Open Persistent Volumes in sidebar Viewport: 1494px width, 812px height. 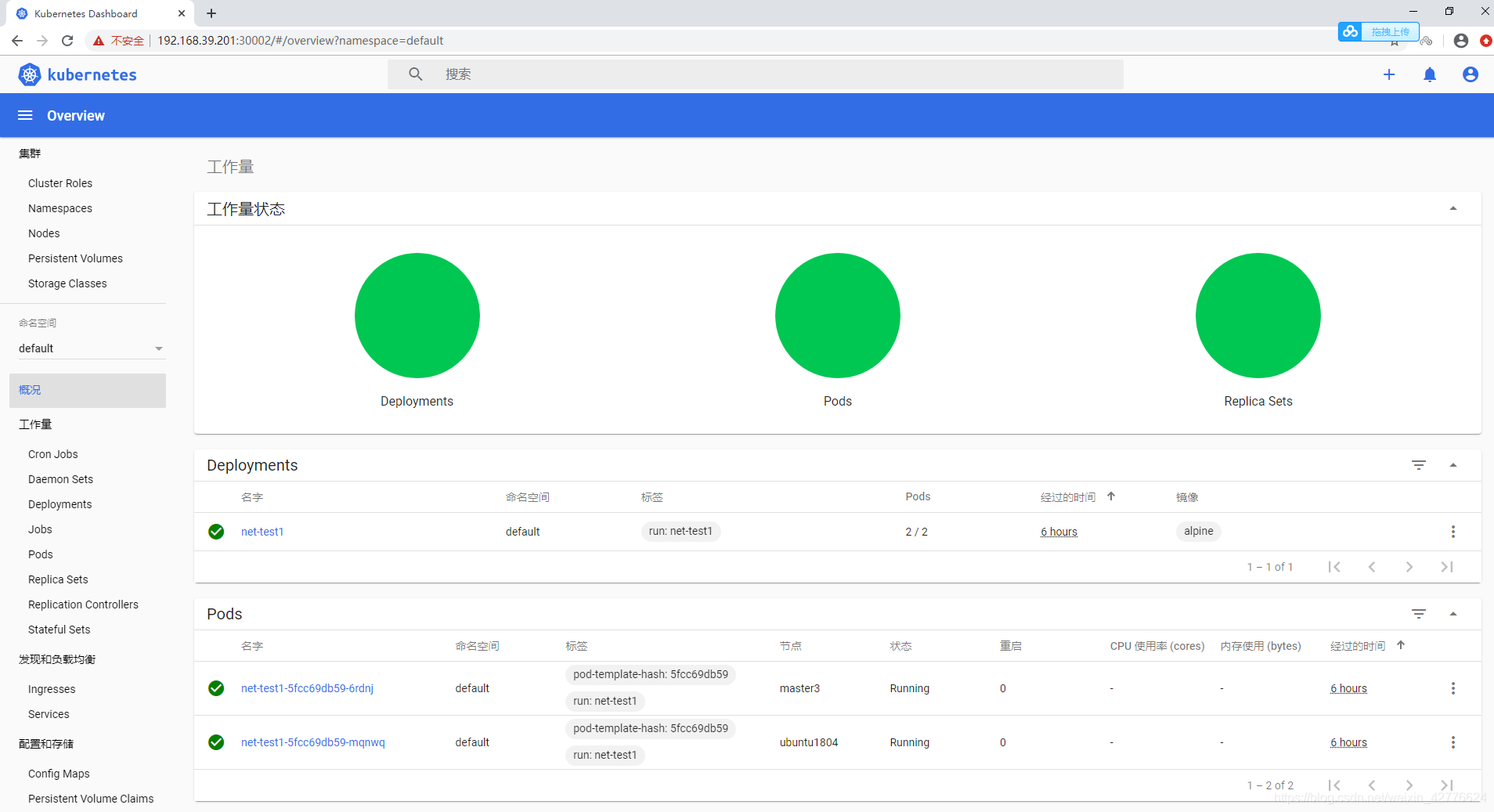75,258
